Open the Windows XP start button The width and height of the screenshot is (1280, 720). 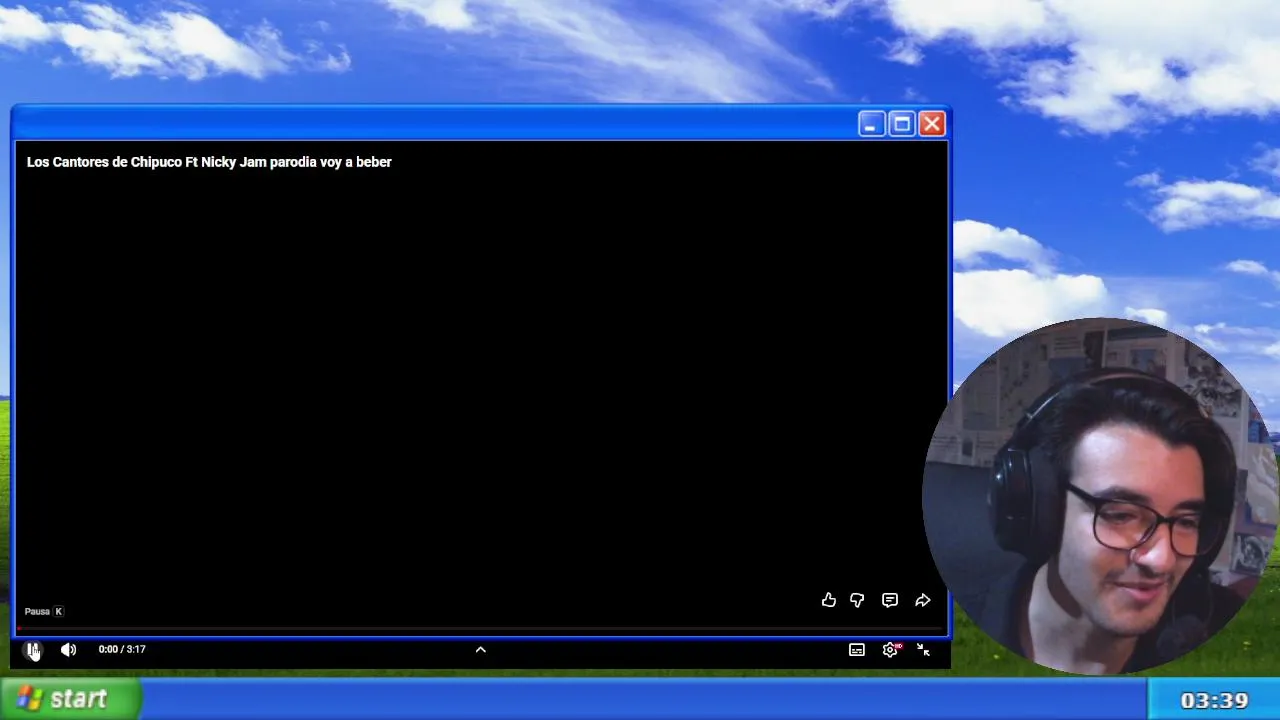70,699
